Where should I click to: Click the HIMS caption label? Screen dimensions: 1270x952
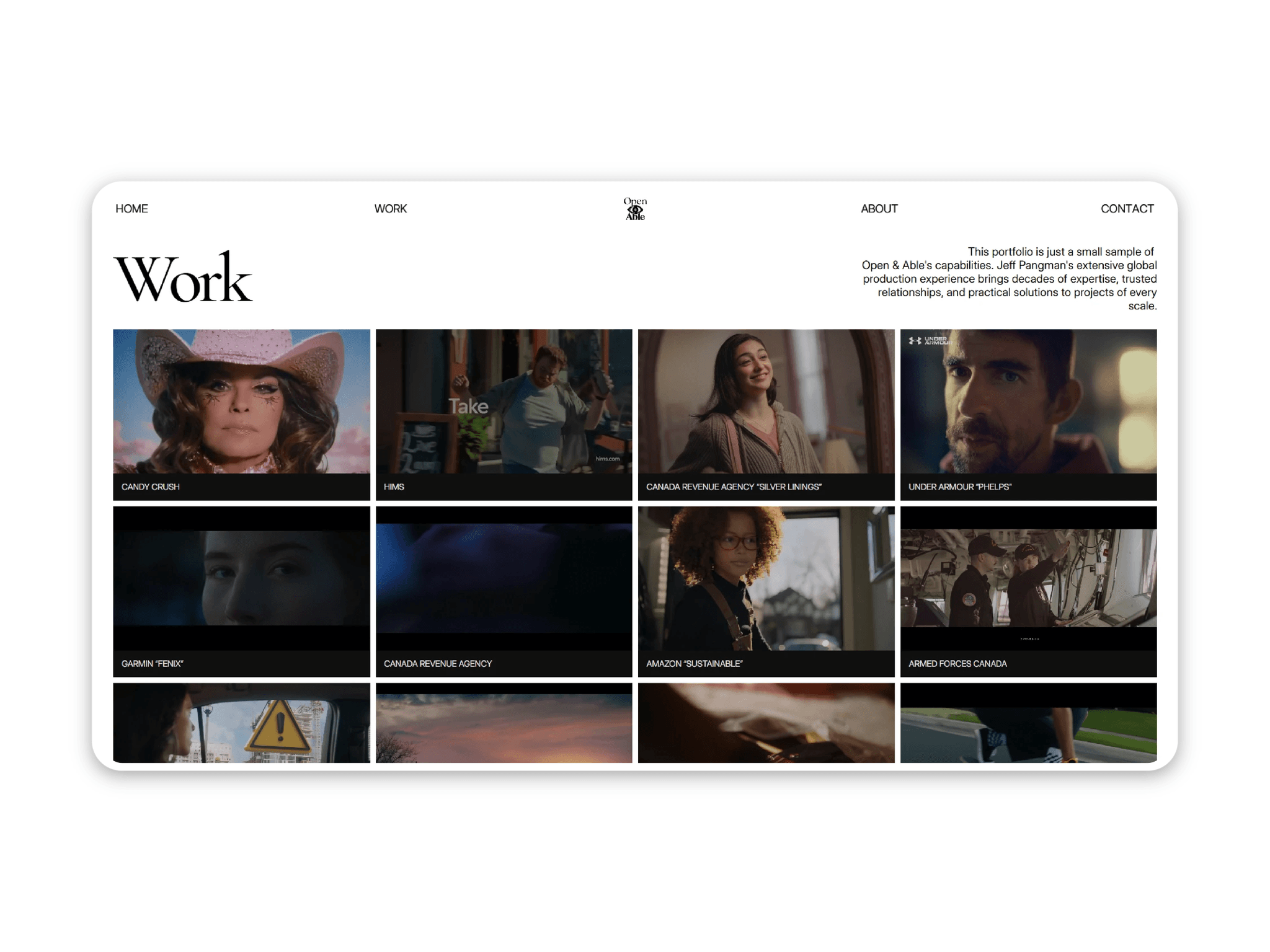tap(394, 487)
